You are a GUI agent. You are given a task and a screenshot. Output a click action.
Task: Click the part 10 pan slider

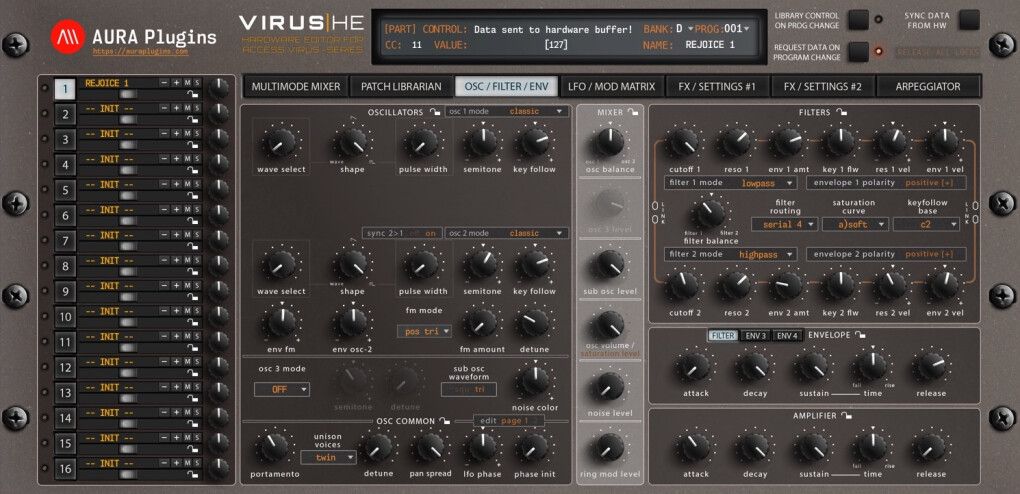(128, 322)
